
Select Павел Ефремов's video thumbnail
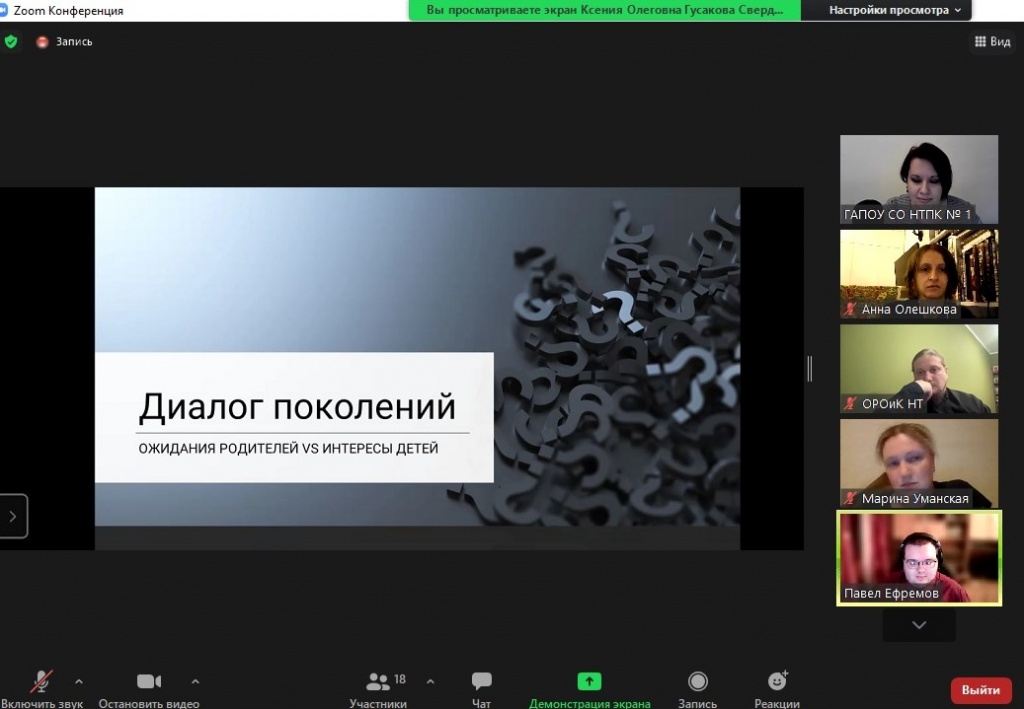(919, 558)
